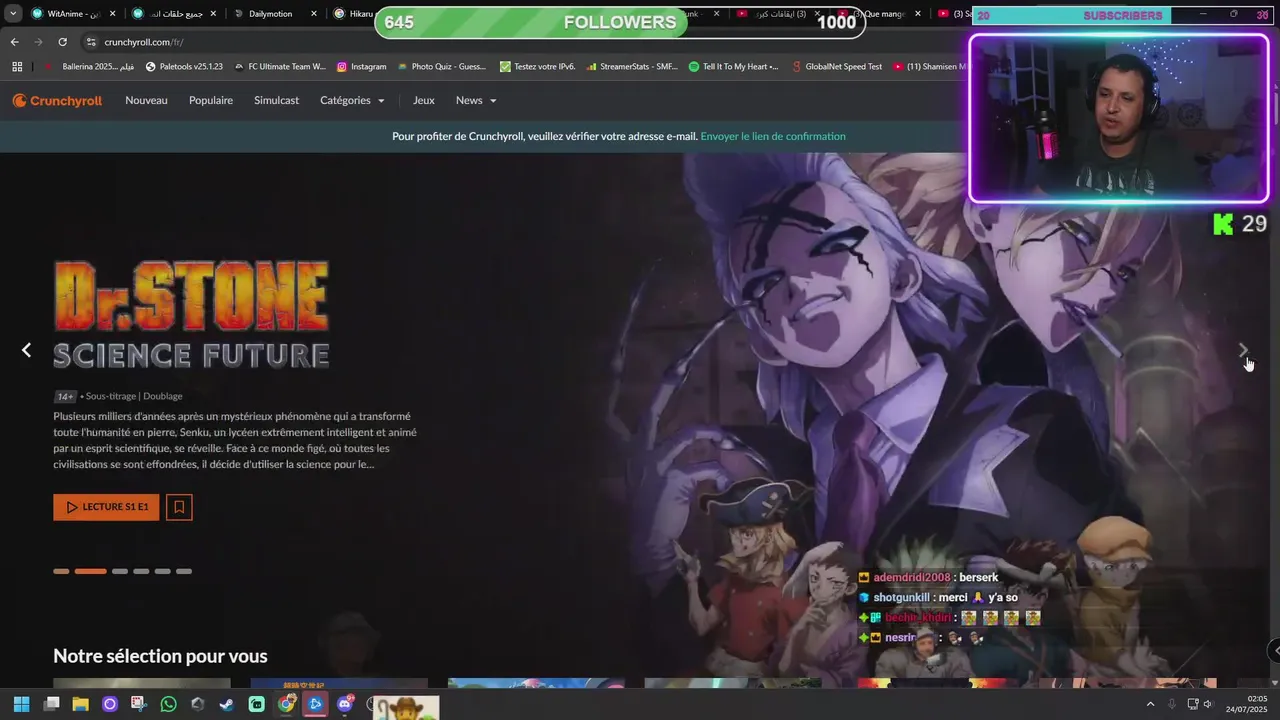
Task: Select the fifth carousel indicator dot
Action: point(162,571)
